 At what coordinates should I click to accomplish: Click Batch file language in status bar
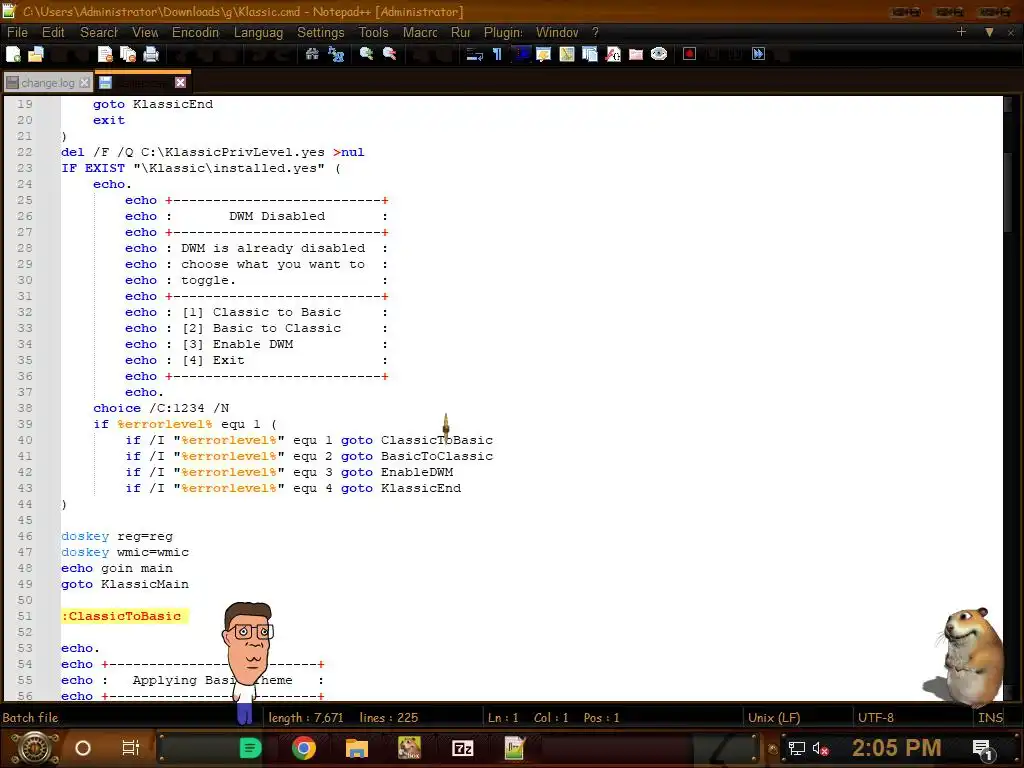coord(31,718)
